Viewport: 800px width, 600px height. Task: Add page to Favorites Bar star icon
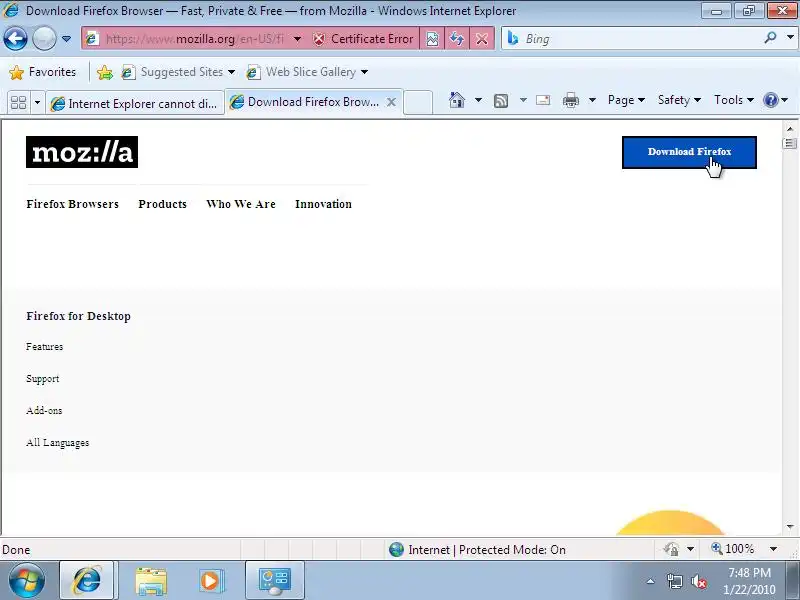coord(105,72)
